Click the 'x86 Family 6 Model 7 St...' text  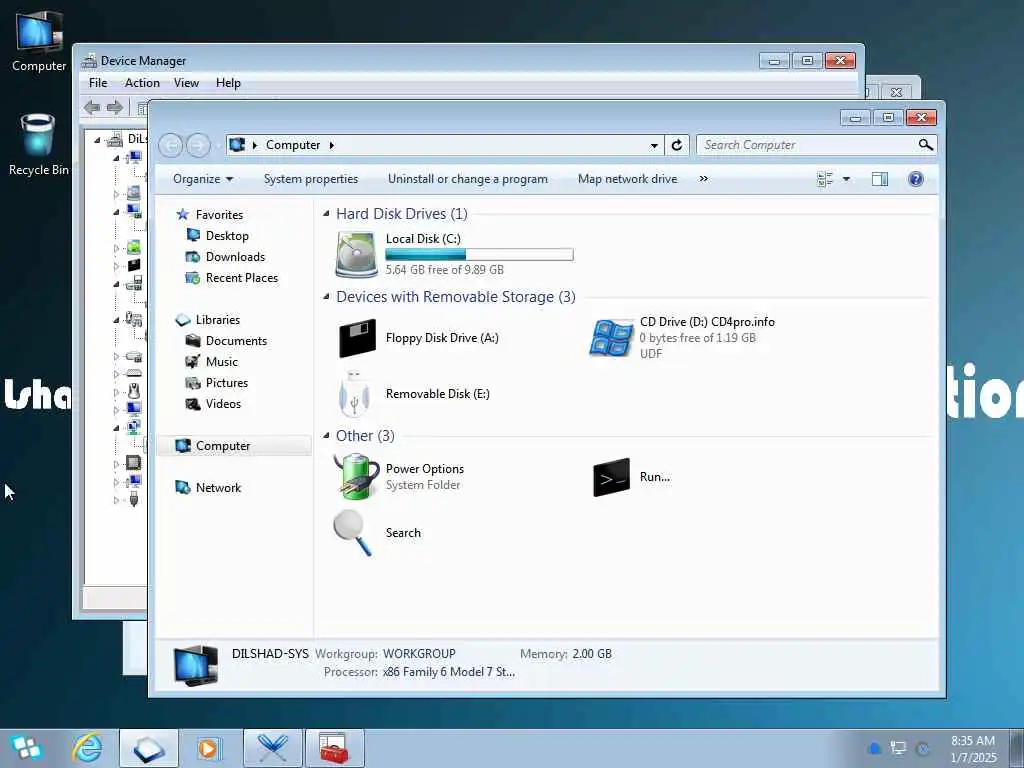[x=449, y=672]
